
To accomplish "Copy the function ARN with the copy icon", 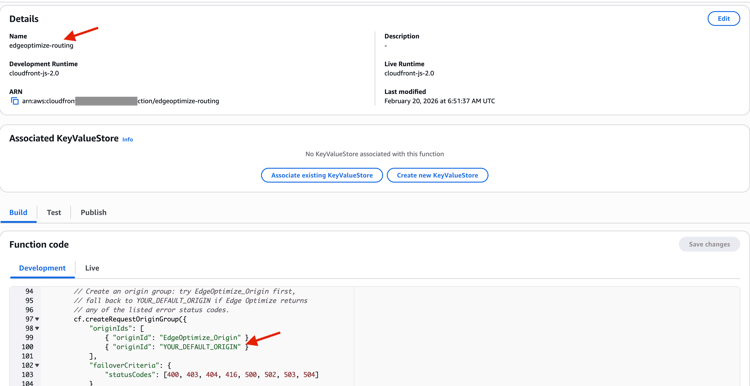I will click(x=14, y=101).
